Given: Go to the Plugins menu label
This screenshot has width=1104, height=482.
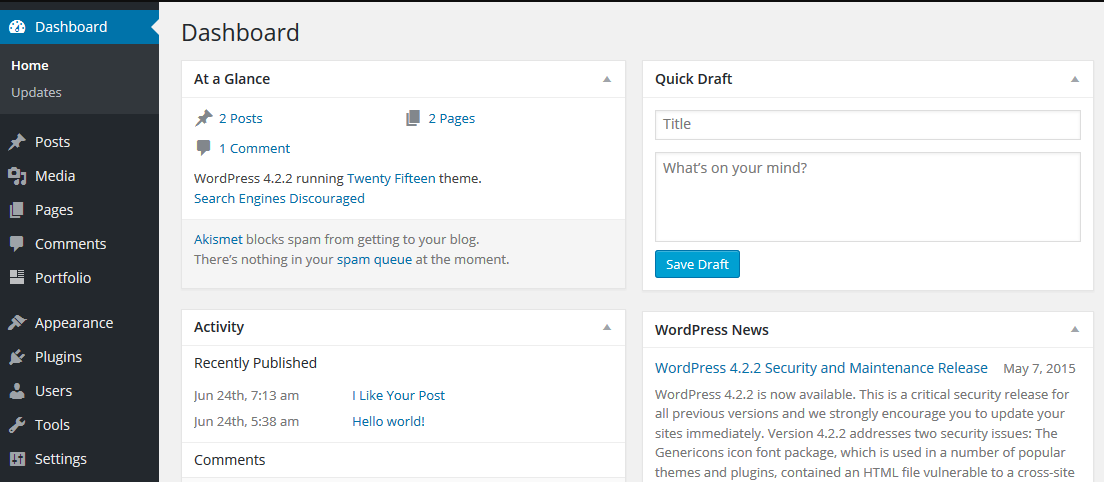Looking at the screenshot, I should point(58,357).
